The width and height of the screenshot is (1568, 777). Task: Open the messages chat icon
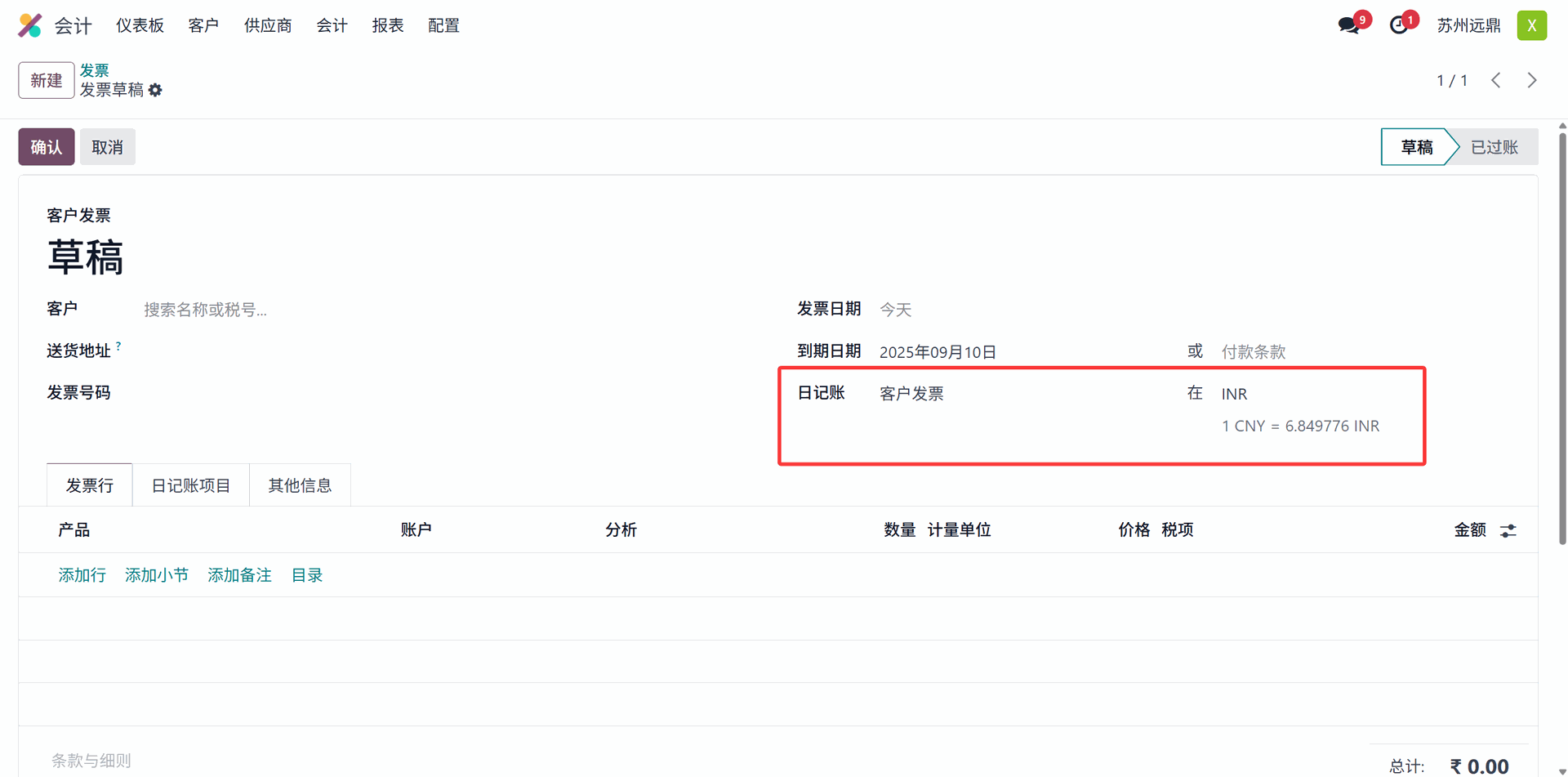(x=1349, y=25)
